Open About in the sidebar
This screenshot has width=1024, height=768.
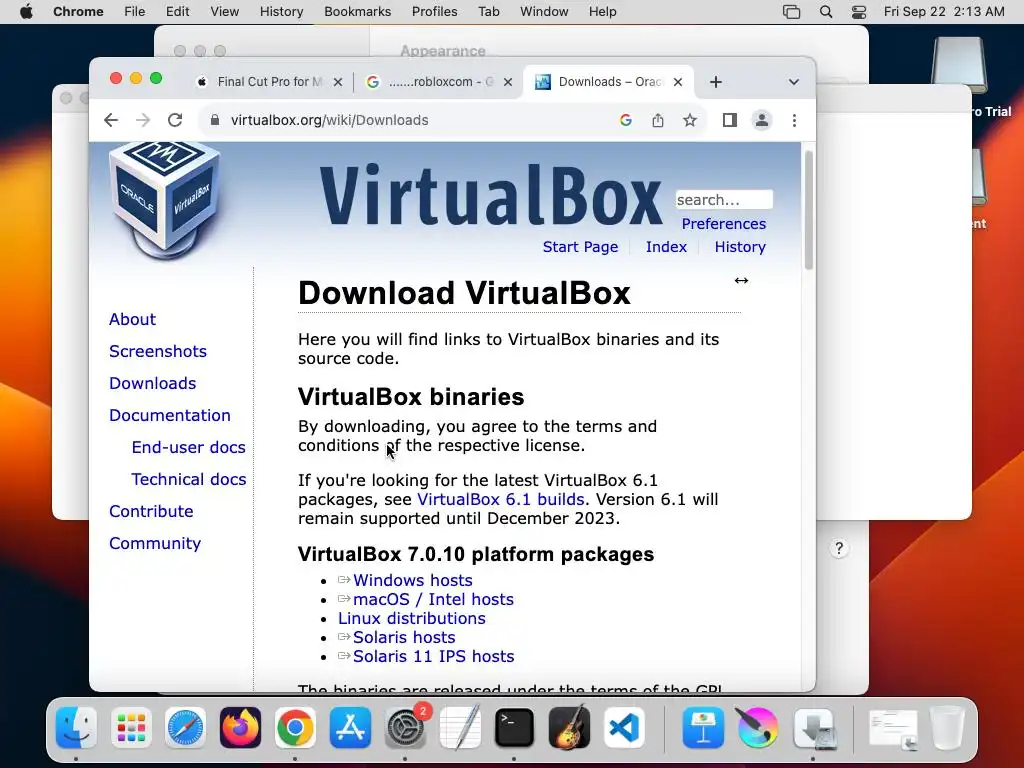[133, 319]
